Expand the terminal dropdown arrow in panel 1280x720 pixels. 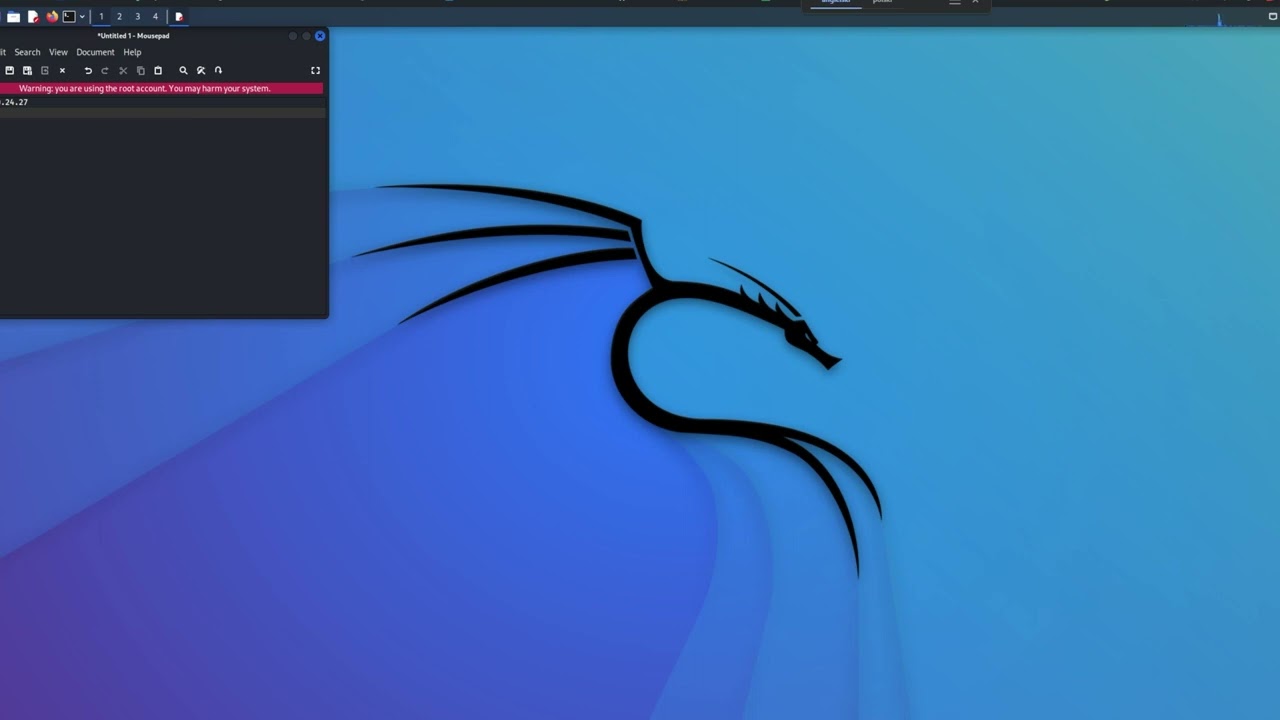click(x=82, y=17)
